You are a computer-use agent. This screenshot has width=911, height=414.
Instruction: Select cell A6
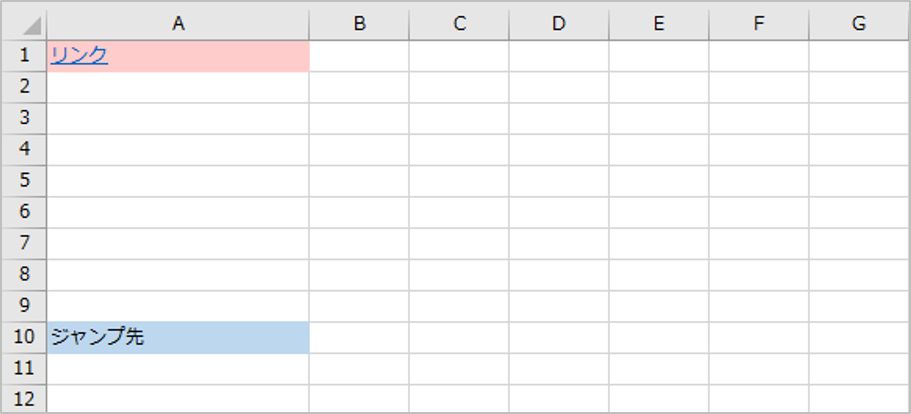coord(178,212)
